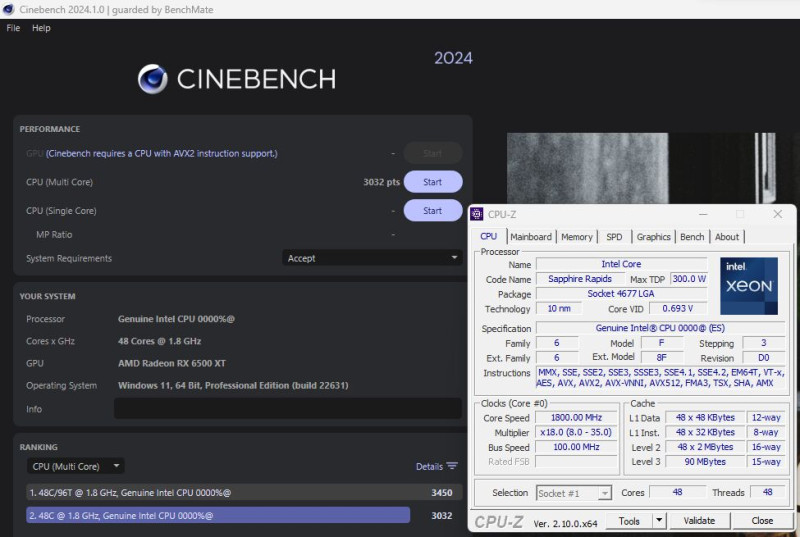Switch to Graphics tab in CPU-Z

653,237
